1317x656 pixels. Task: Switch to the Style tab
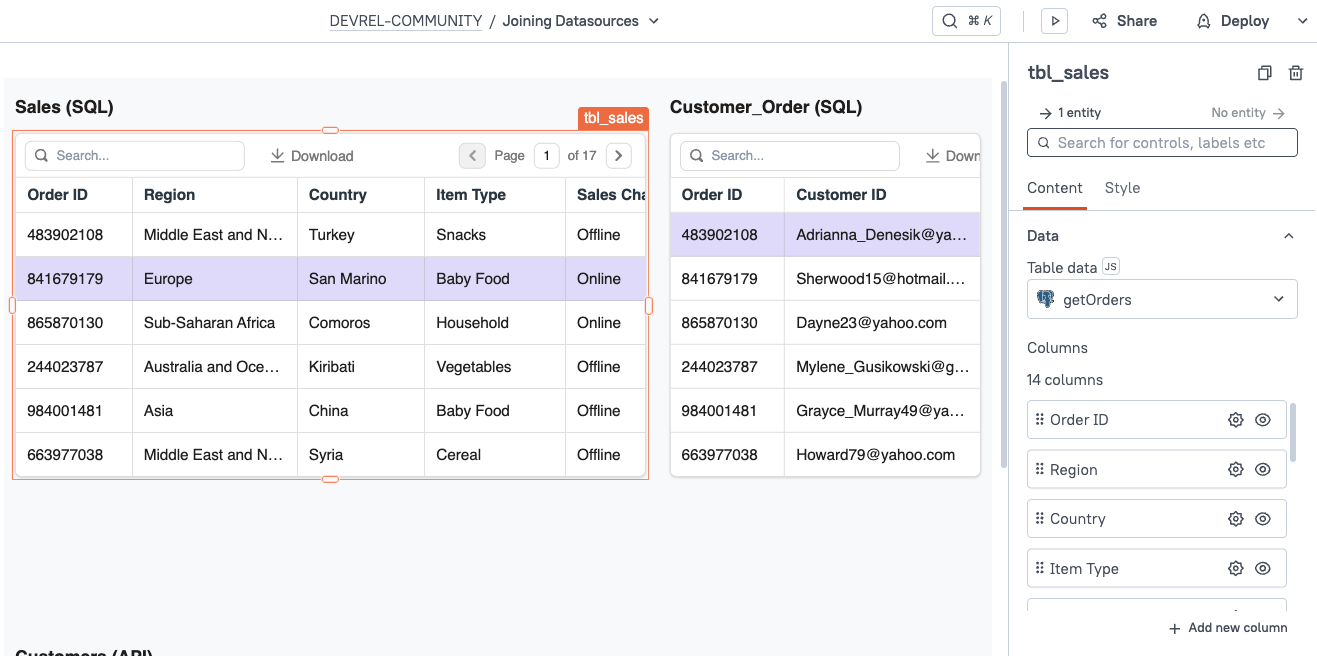1122,188
